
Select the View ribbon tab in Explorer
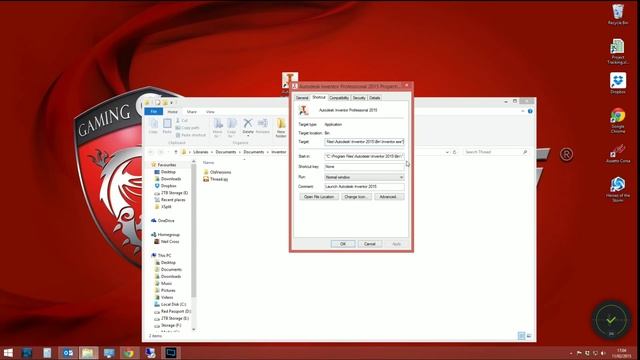[210, 111]
